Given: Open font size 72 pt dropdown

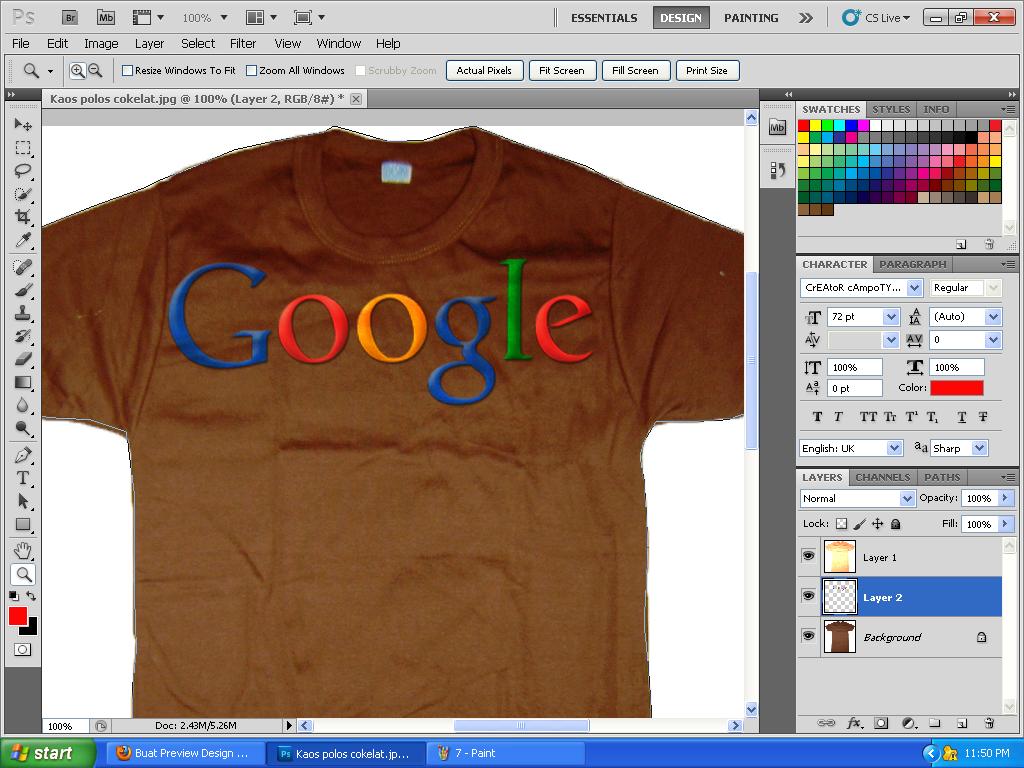Looking at the screenshot, I should [891, 317].
